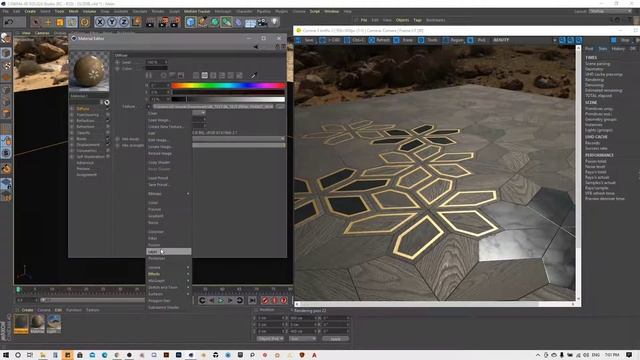Toggle the Z axis lock
640x360 pixels.
click(124, 22)
